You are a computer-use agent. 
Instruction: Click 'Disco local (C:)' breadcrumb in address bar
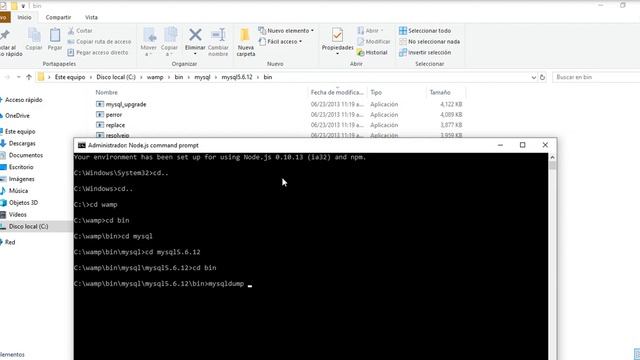pyautogui.click(x=116, y=77)
